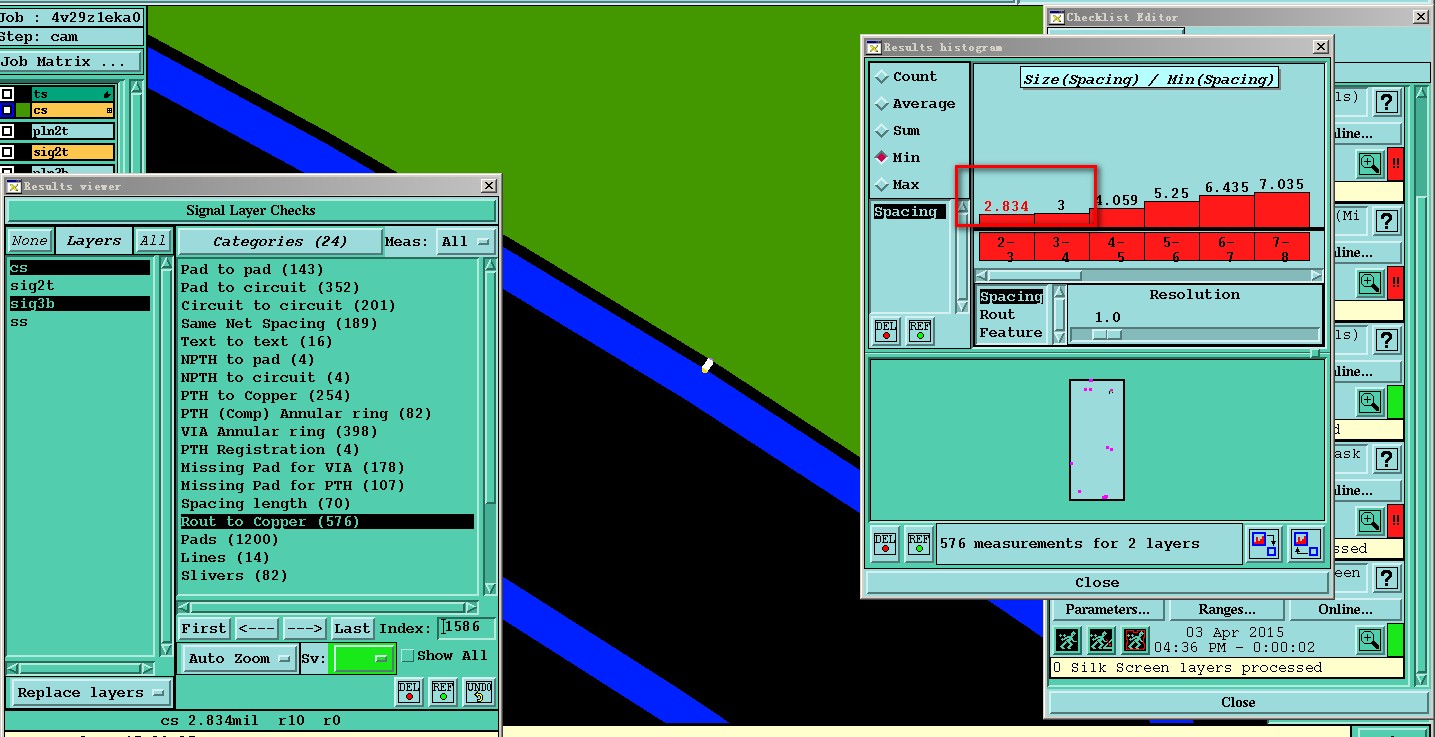The height and width of the screenshot is (737, 1435).
Task: Click the small grid marker on cs layer
Action: [x=109, y=111]
